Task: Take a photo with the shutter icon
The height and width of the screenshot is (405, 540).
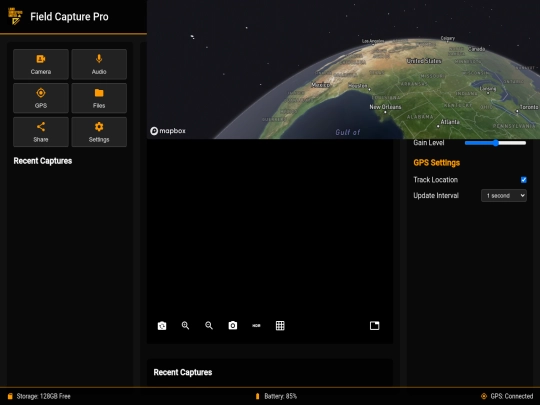Action: [x=233, y=325]
